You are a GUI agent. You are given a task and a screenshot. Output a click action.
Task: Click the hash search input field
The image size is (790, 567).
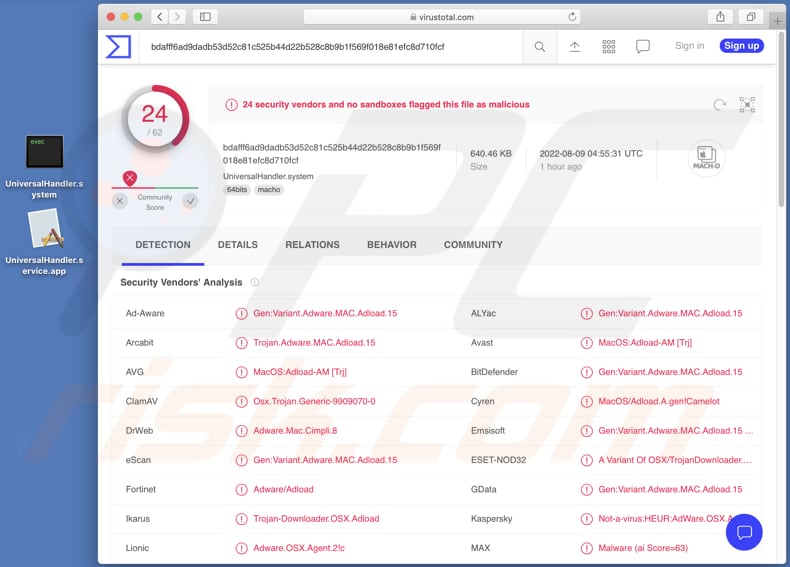[x=331, y=47]
